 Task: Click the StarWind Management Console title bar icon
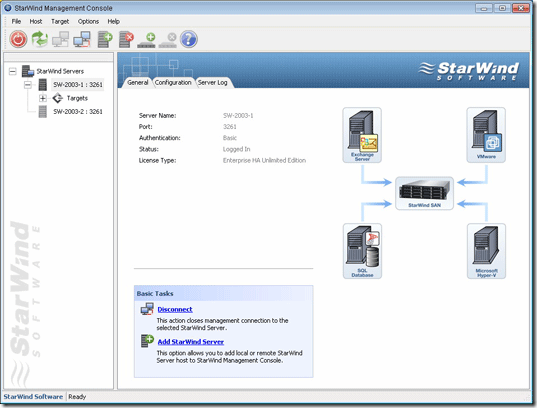pyautogui.click(x=8, y=8)
